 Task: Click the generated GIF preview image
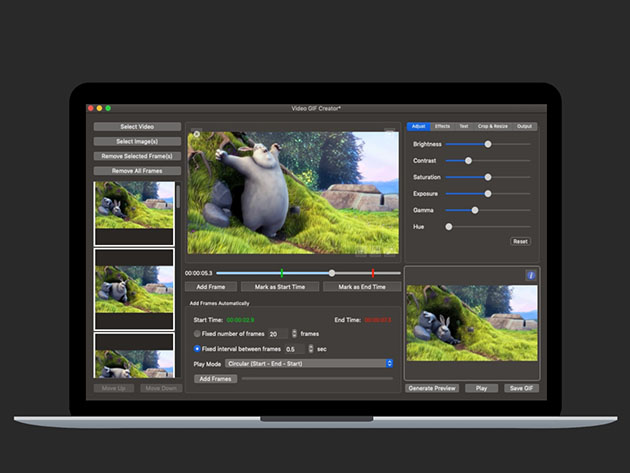(x=472, y=323)
